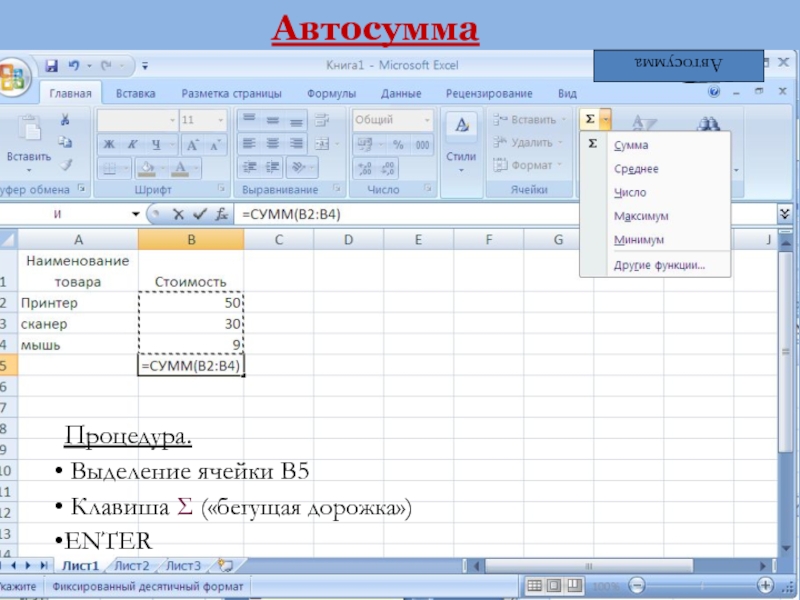Toggle right text alignment
Image resolution: width=800 pixels, height=600 pixels.
[296, 143]
